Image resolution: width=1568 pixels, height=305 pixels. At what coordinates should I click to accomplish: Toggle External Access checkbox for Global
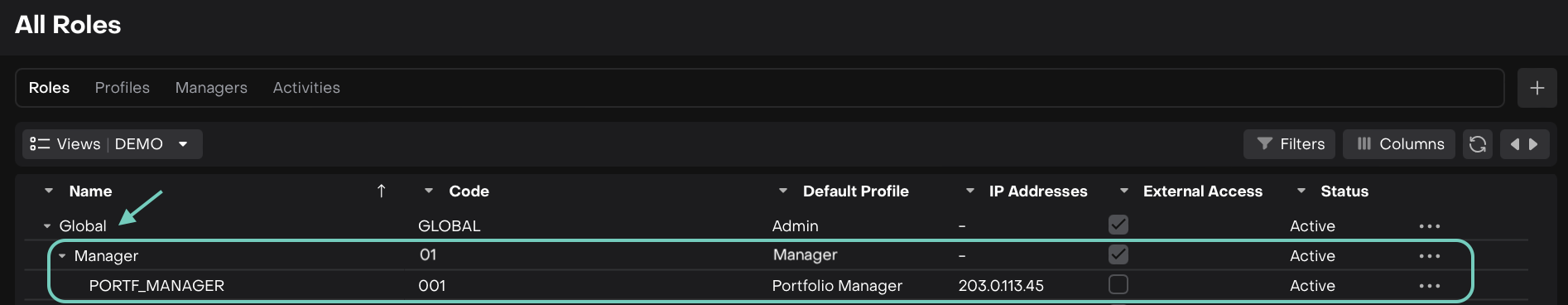[x=1118, y=225]
